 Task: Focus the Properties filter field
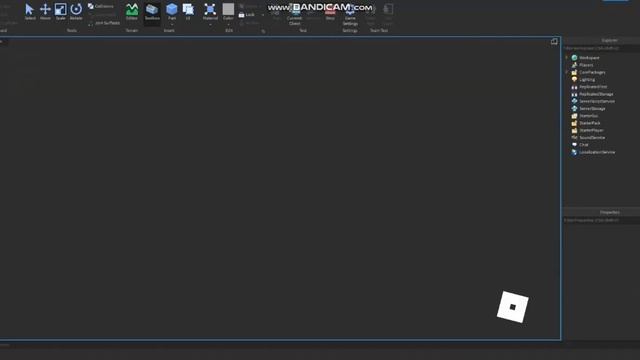pos(601,220)
